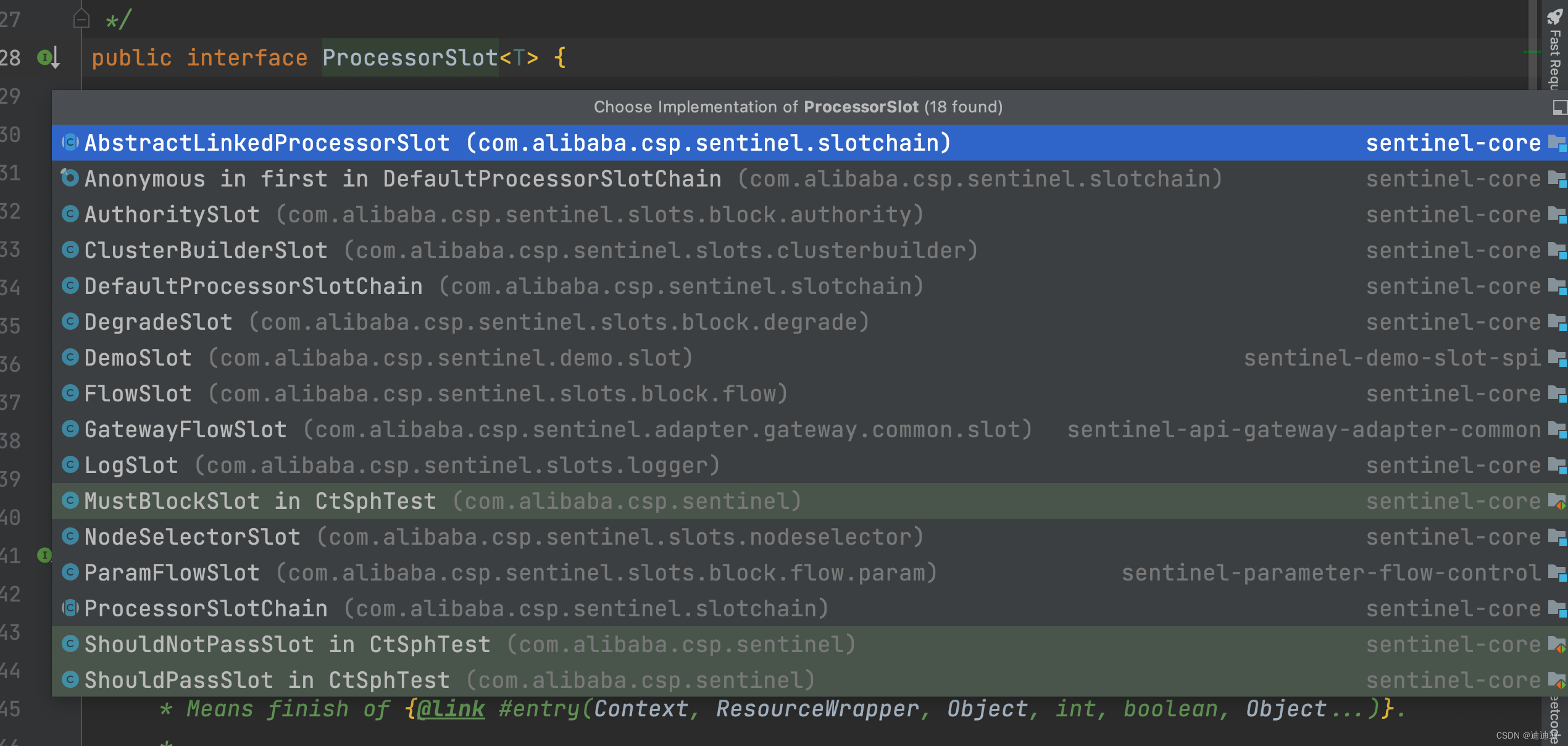1568x746 pixels.
Task: Click ProcessorSlot interface name in code
Action: [x=410, y=57]
